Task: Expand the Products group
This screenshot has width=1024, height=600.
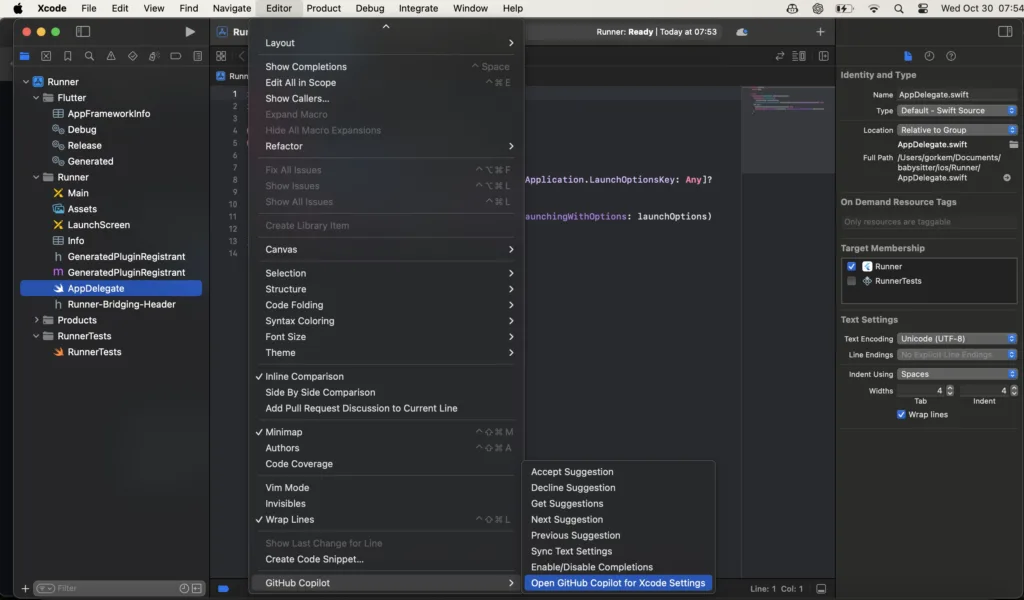Action: coord(37,320)
